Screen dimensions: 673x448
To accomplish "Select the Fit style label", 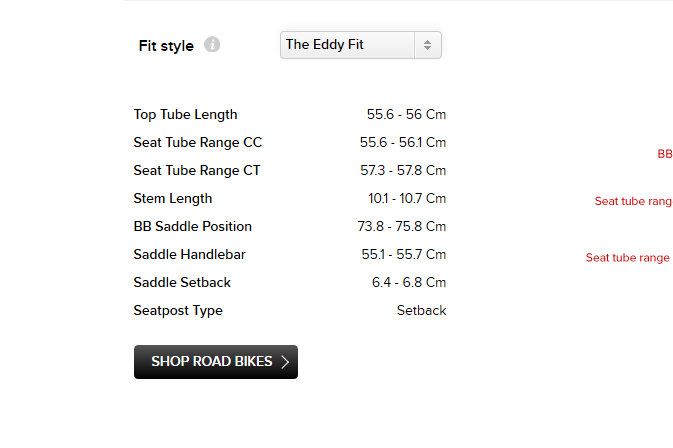I will [x=166, y=46].
